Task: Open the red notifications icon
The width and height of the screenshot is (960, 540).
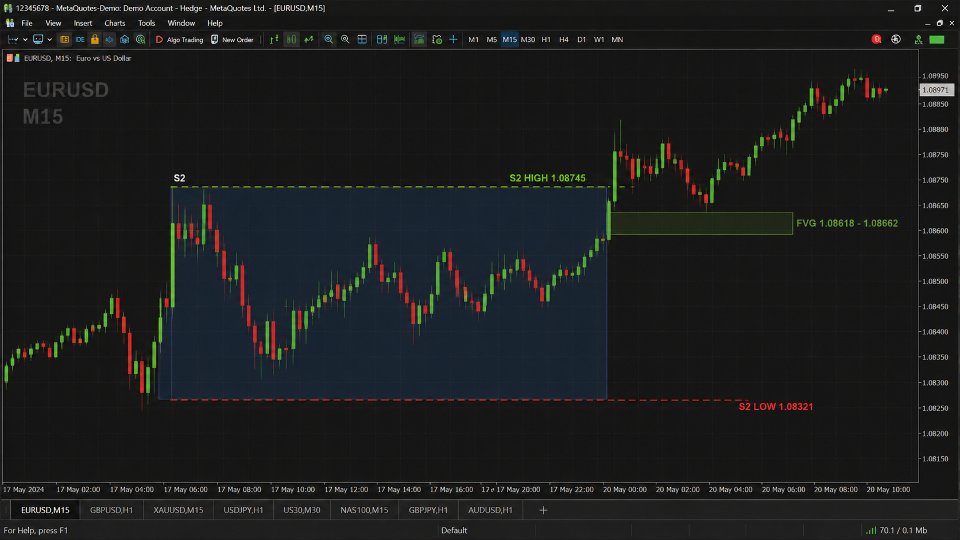Action: [877, 39]
